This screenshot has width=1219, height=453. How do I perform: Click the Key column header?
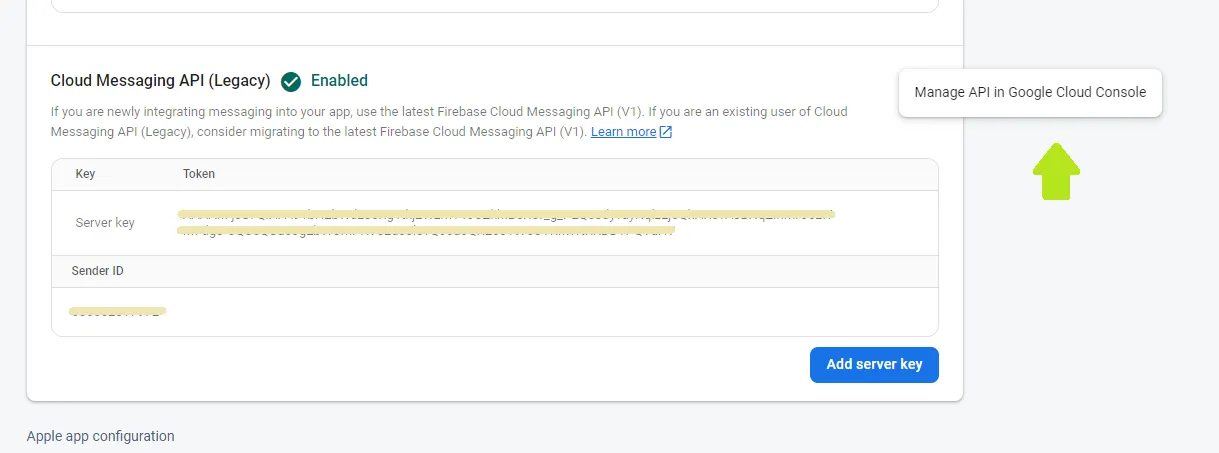(85, 174)
